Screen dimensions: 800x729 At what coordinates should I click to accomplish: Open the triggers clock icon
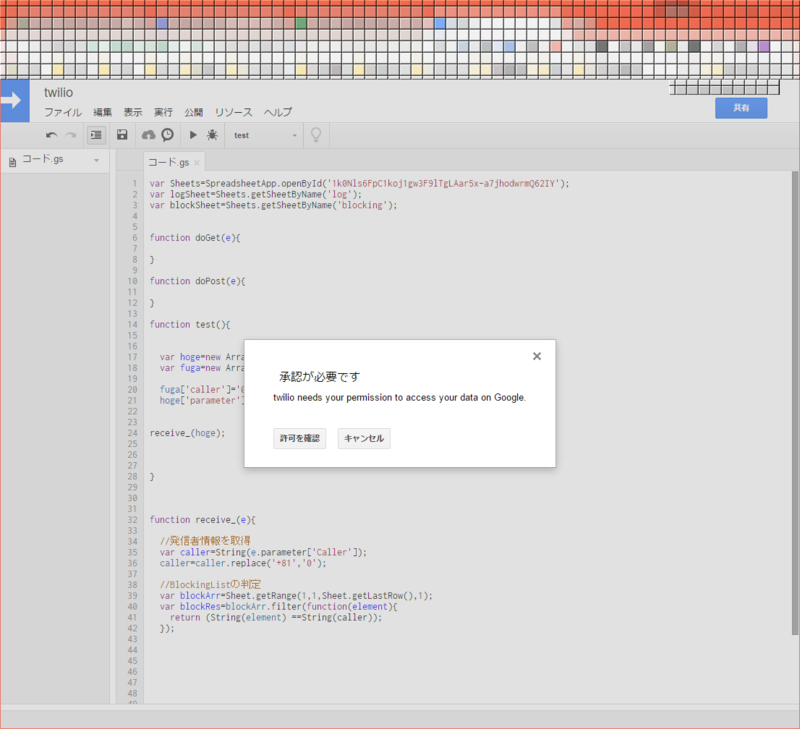(167, 135)
